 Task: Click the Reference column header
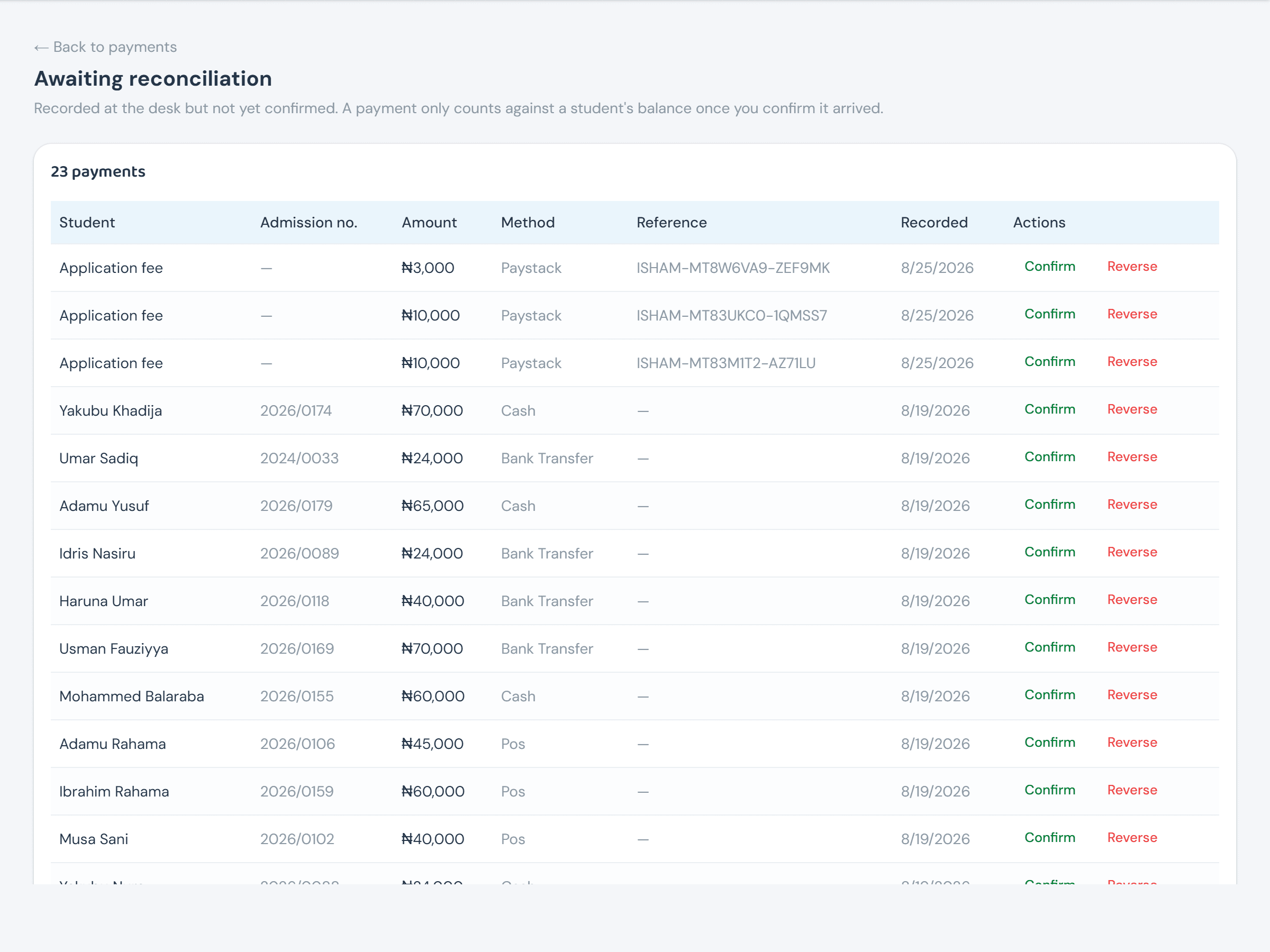coord(672,223)
